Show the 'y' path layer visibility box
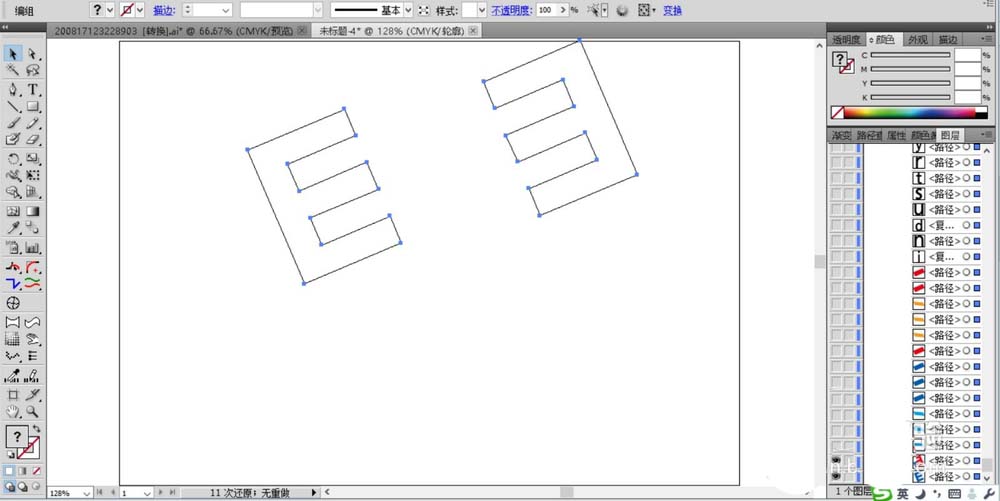Screen dimensions: 1000x501 coord(835,147)
